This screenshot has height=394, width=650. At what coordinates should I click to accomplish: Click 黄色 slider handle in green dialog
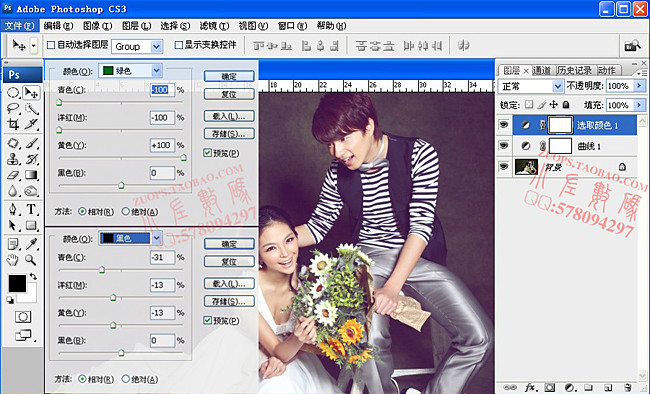coord(183,158)
